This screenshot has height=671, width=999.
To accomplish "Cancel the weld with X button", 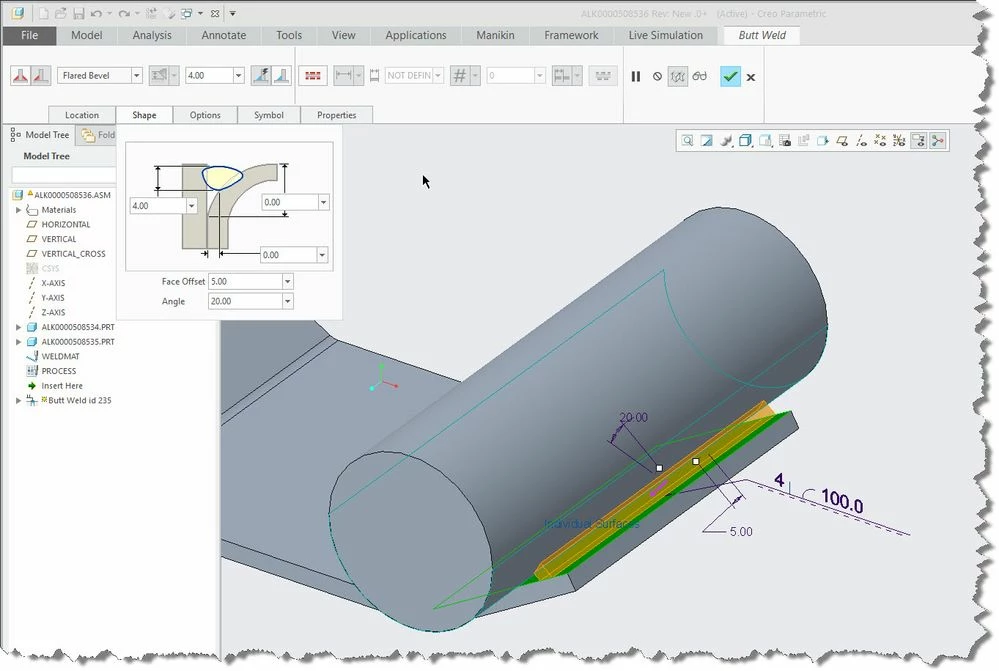I will click(x=751, y=77).
